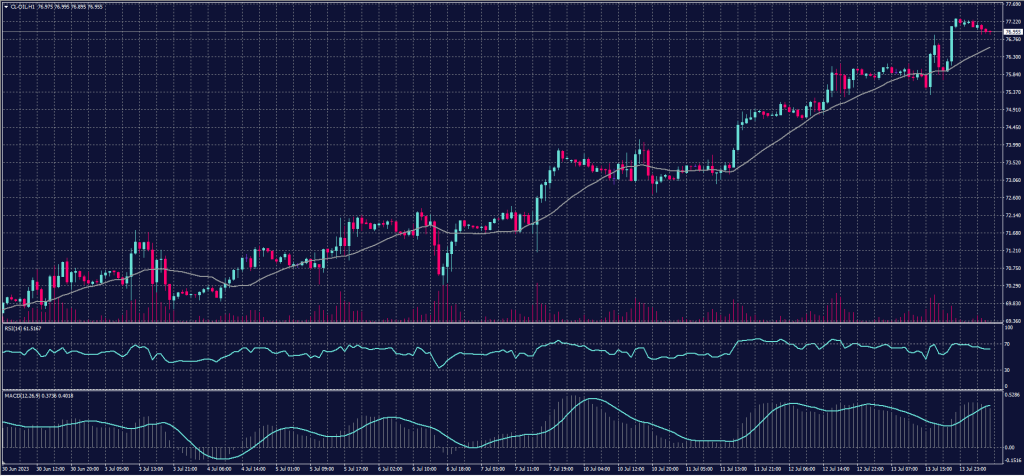Select the 3 Jul 13:00 time-axis label
Viewport: 1024px width, 476px height.
tap(152, 468)
